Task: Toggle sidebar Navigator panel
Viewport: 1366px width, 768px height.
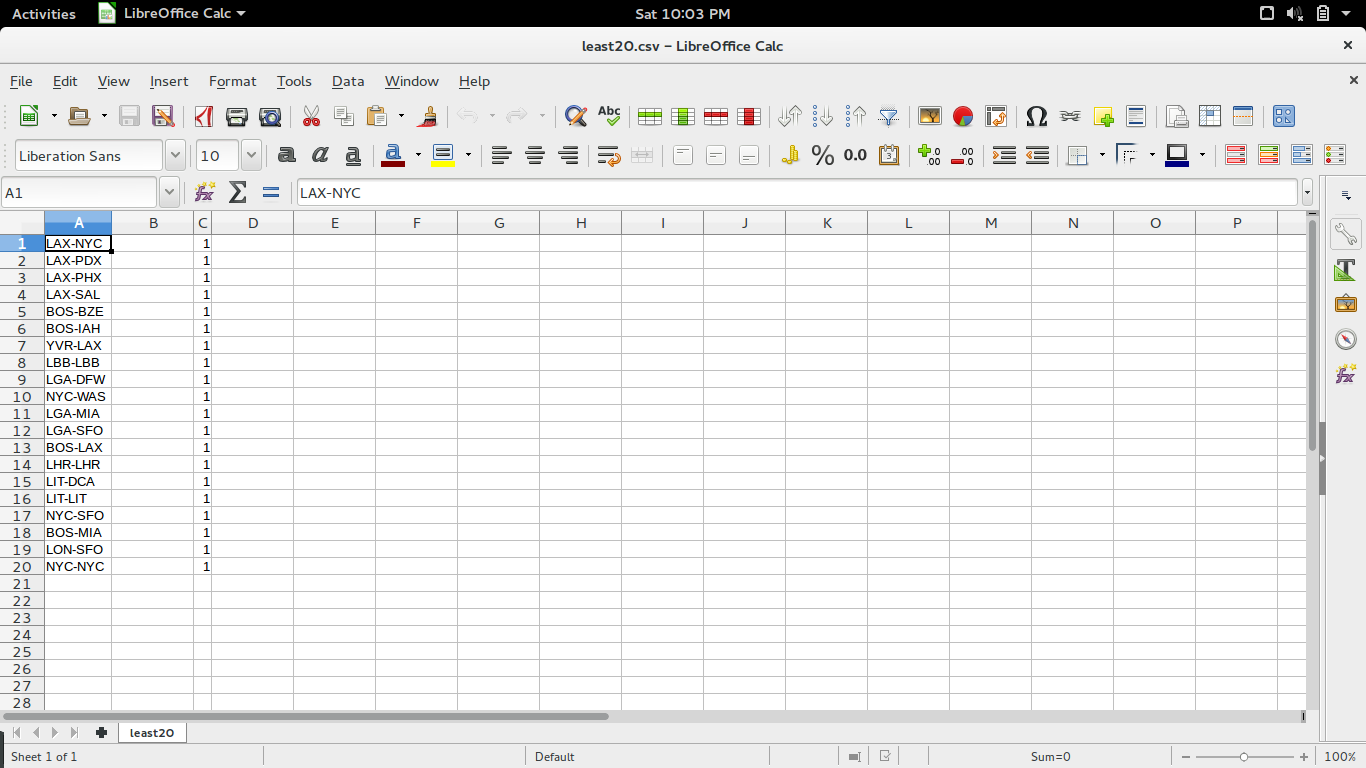Action: pyautogui.click(x=1346, y=339)
